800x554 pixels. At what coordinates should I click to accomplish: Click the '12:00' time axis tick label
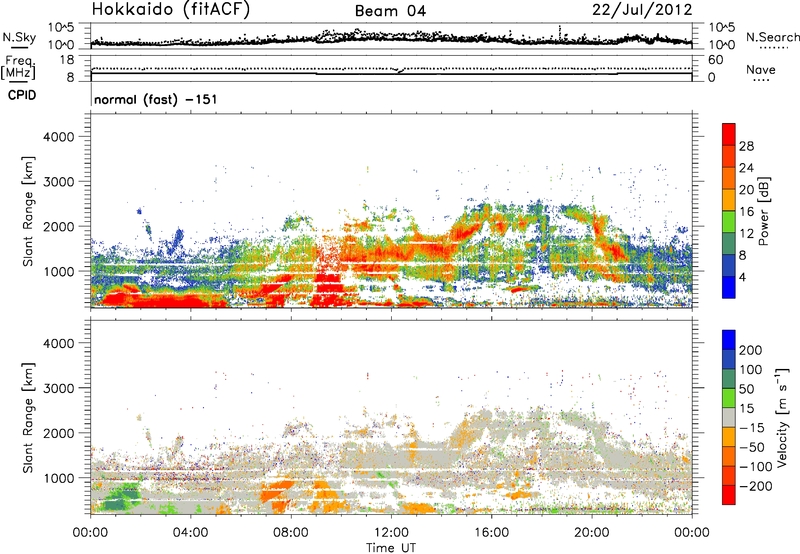[391, 533]
